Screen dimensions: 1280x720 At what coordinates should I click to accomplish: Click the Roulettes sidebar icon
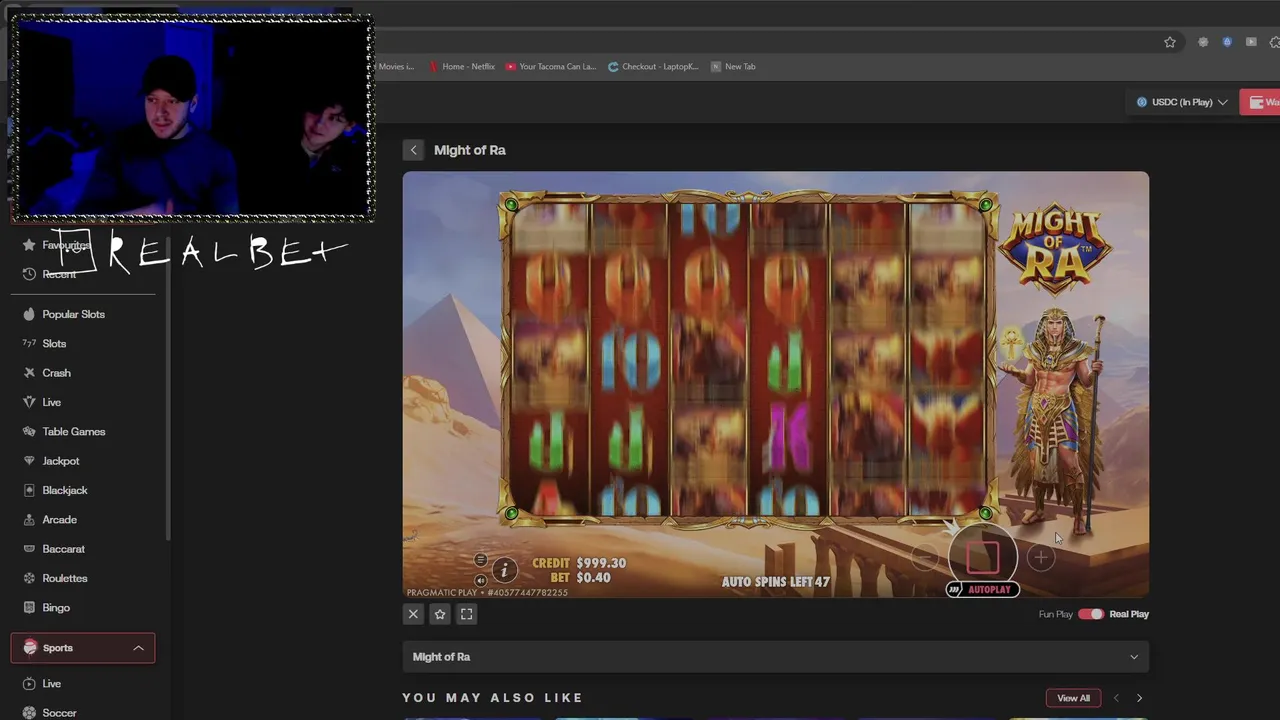[x=29, y=578]
